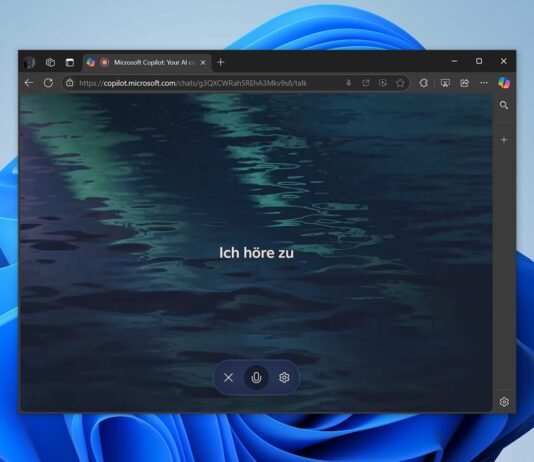The width and height of the screenshot is (534, 462).
Task: Go back to previous page
Action: tap(29, 83)
